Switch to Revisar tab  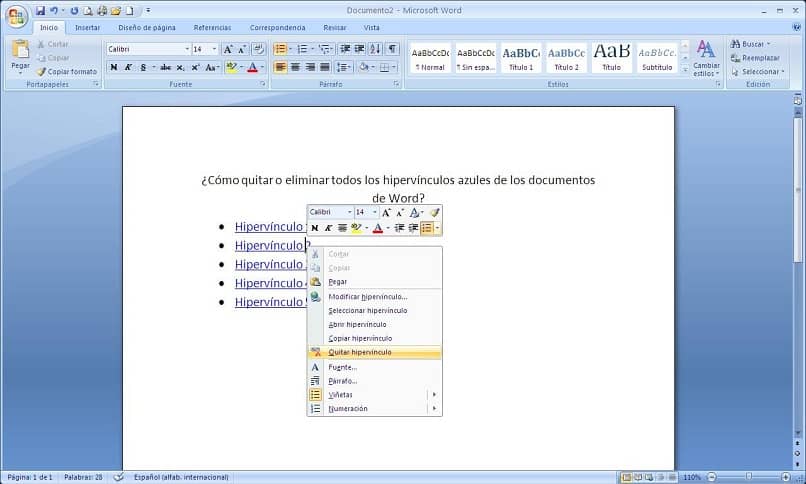click(335, 28)
